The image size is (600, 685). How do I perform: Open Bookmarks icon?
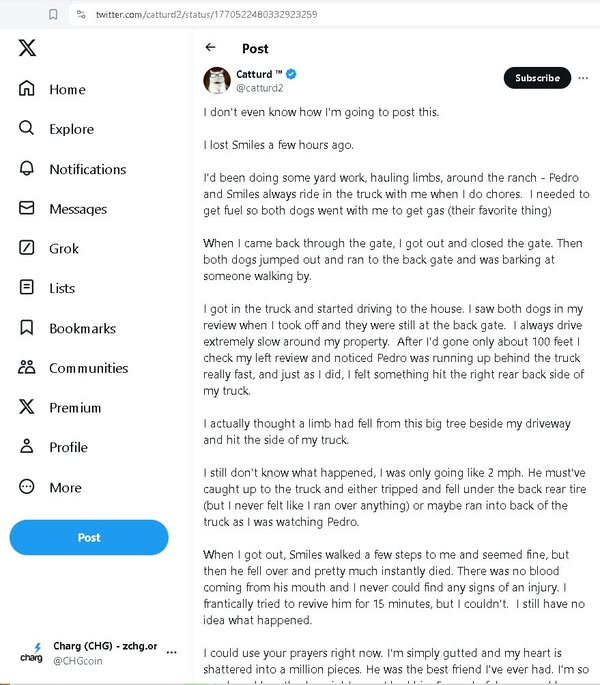point(27,328)
